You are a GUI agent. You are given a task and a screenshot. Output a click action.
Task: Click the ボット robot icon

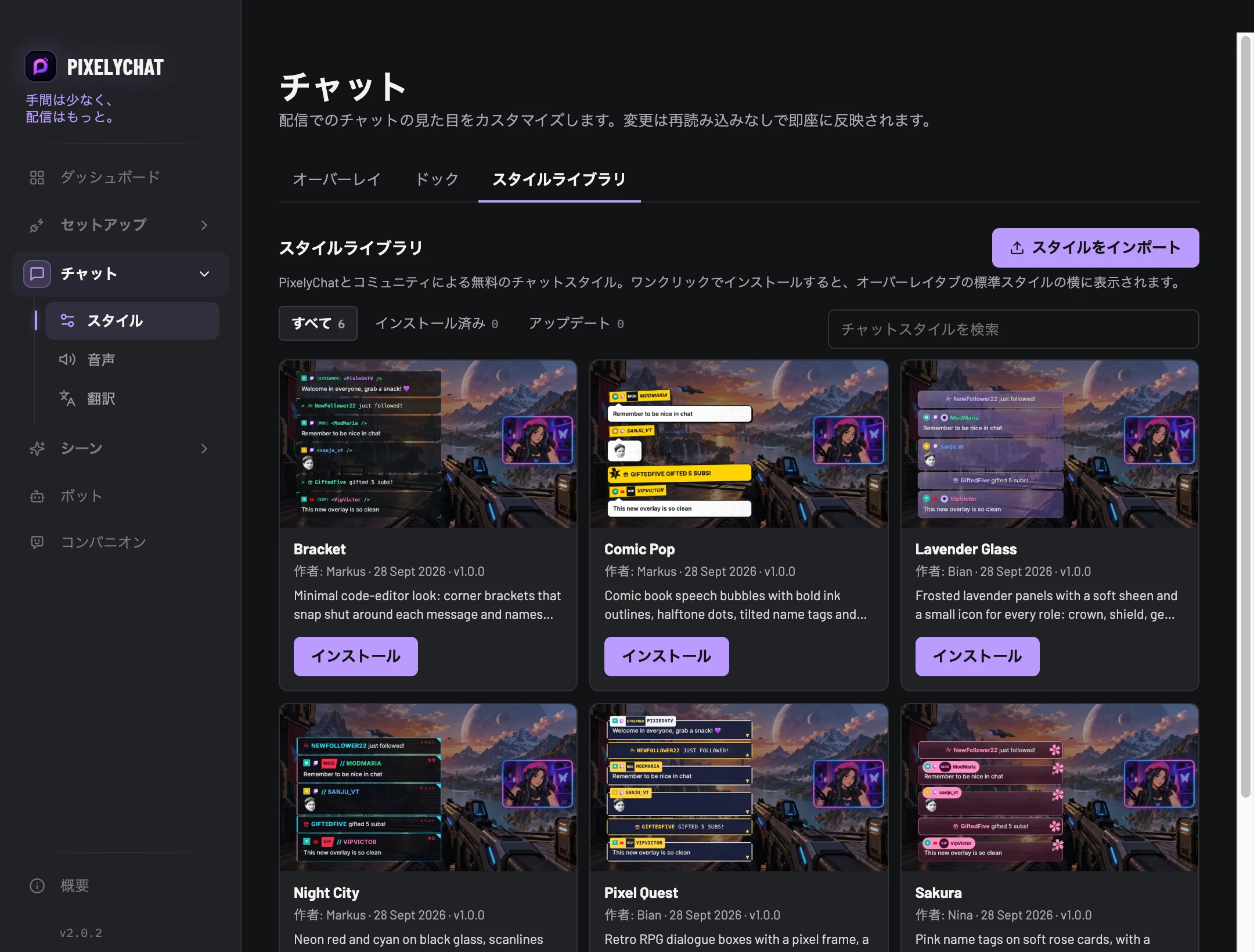coord(37,496)
